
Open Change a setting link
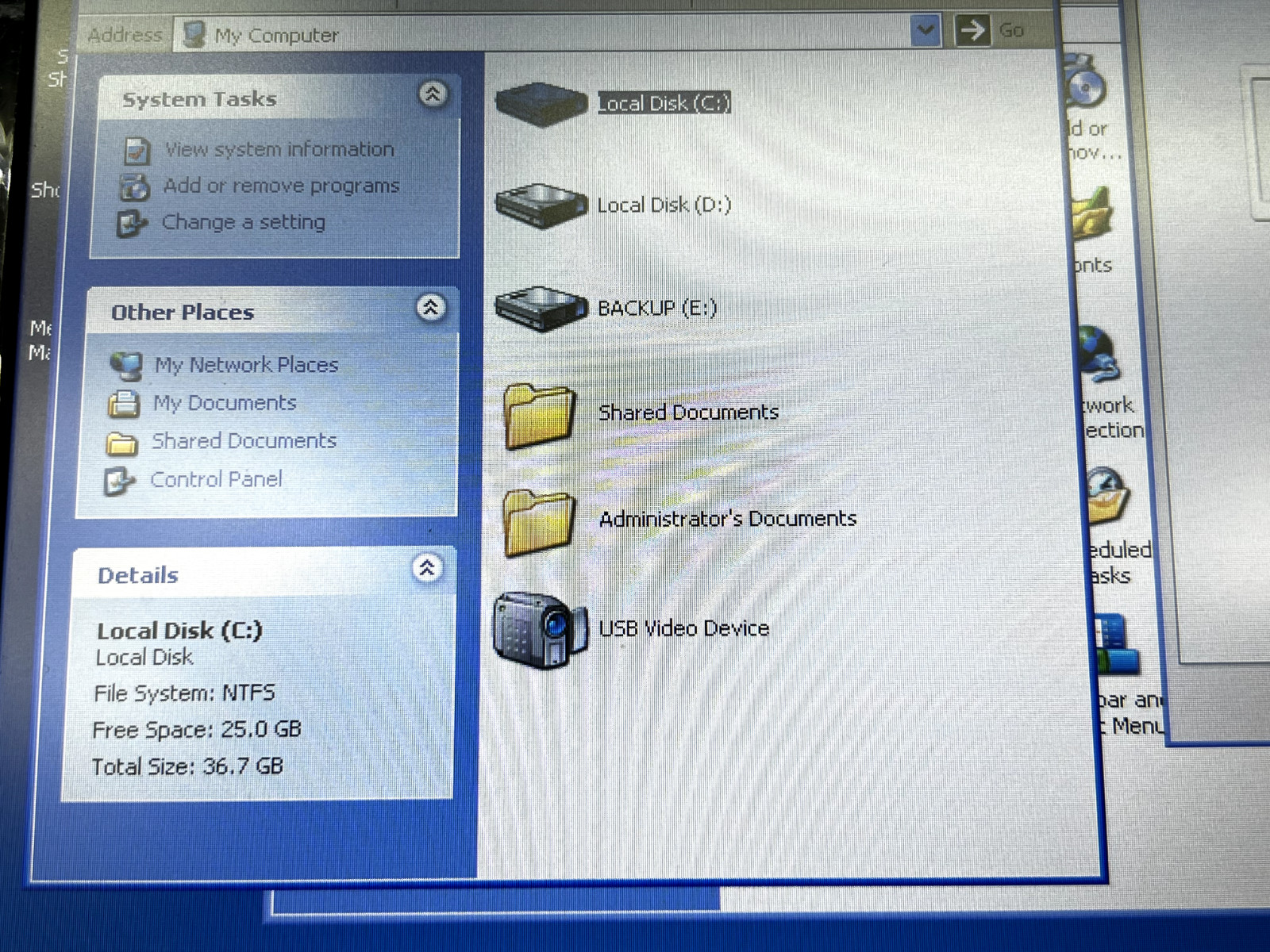(x=244, y=222)
